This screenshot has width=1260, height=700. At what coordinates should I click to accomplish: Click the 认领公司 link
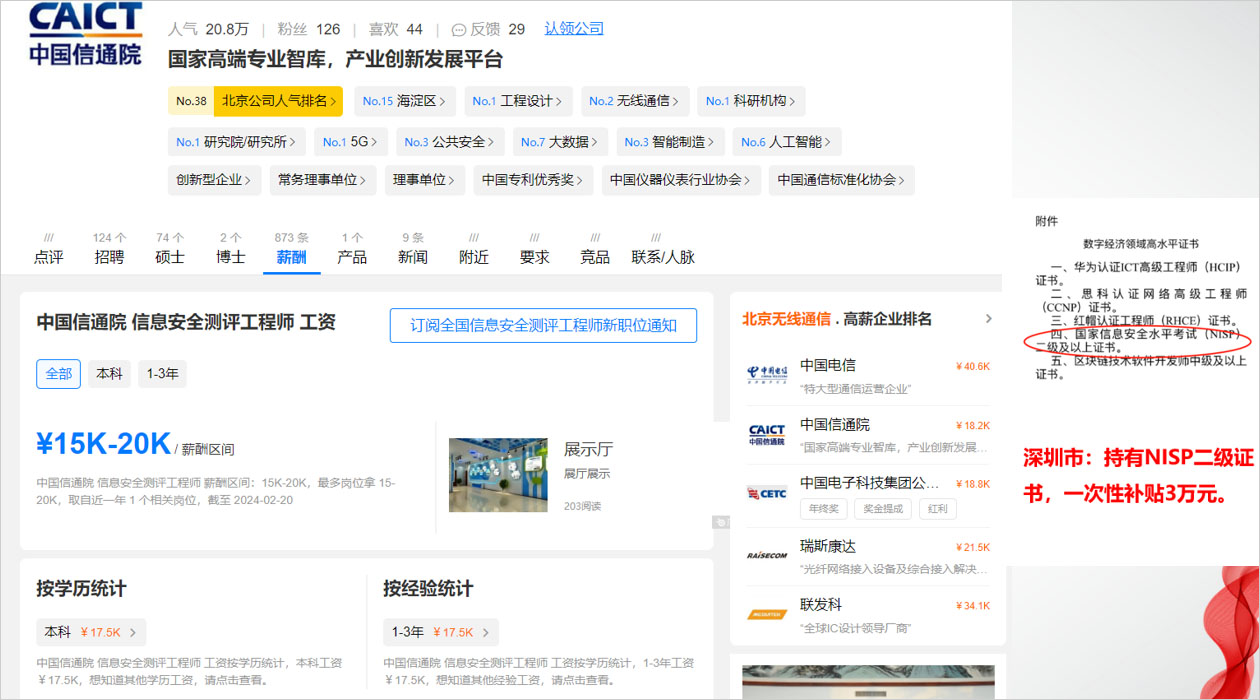pyautogui.click(x=574, y=29)
